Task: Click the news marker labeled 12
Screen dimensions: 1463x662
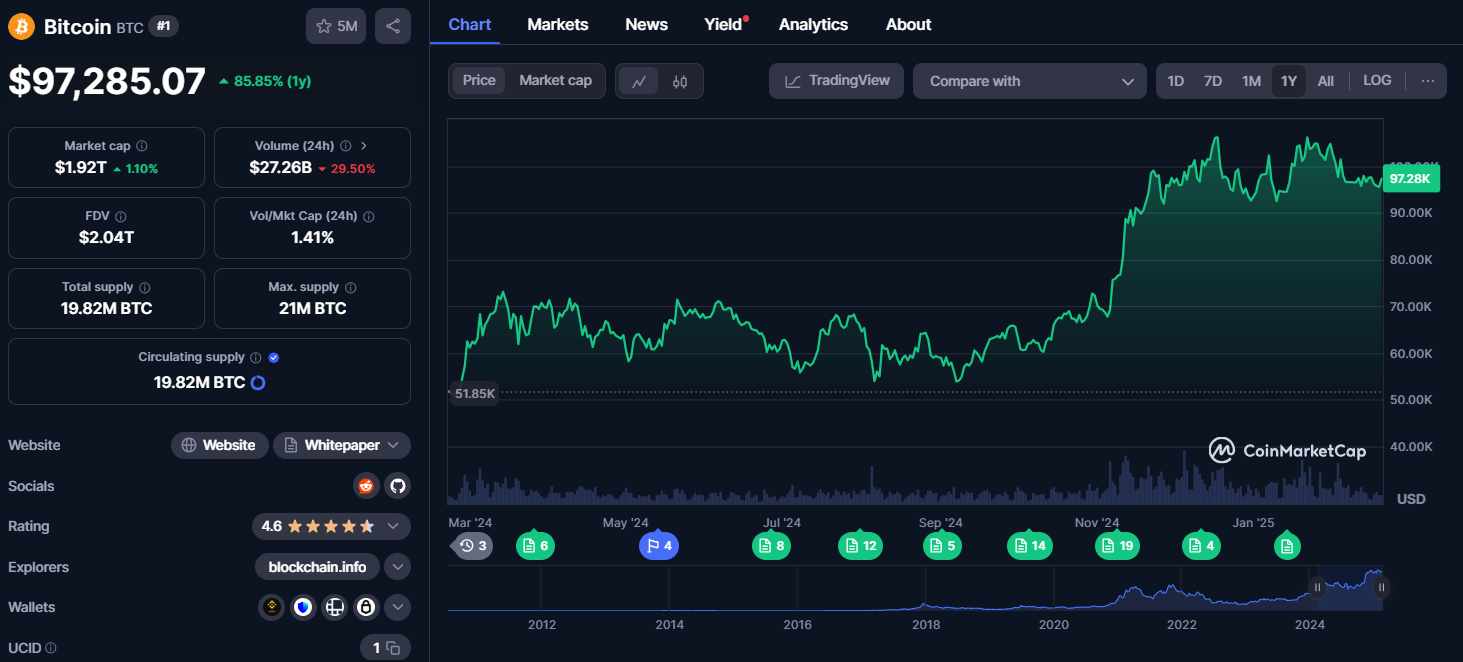Action: pos(860,546)
